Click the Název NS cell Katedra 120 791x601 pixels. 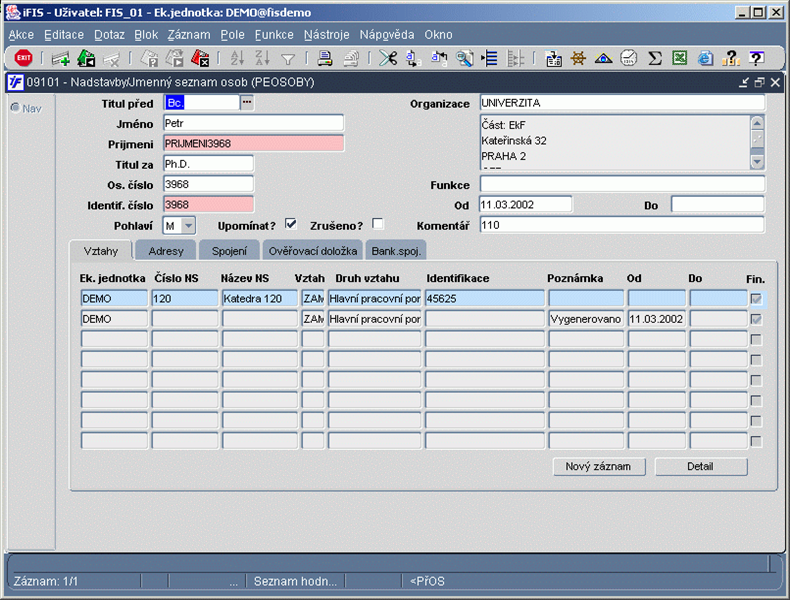pos(259,299)
